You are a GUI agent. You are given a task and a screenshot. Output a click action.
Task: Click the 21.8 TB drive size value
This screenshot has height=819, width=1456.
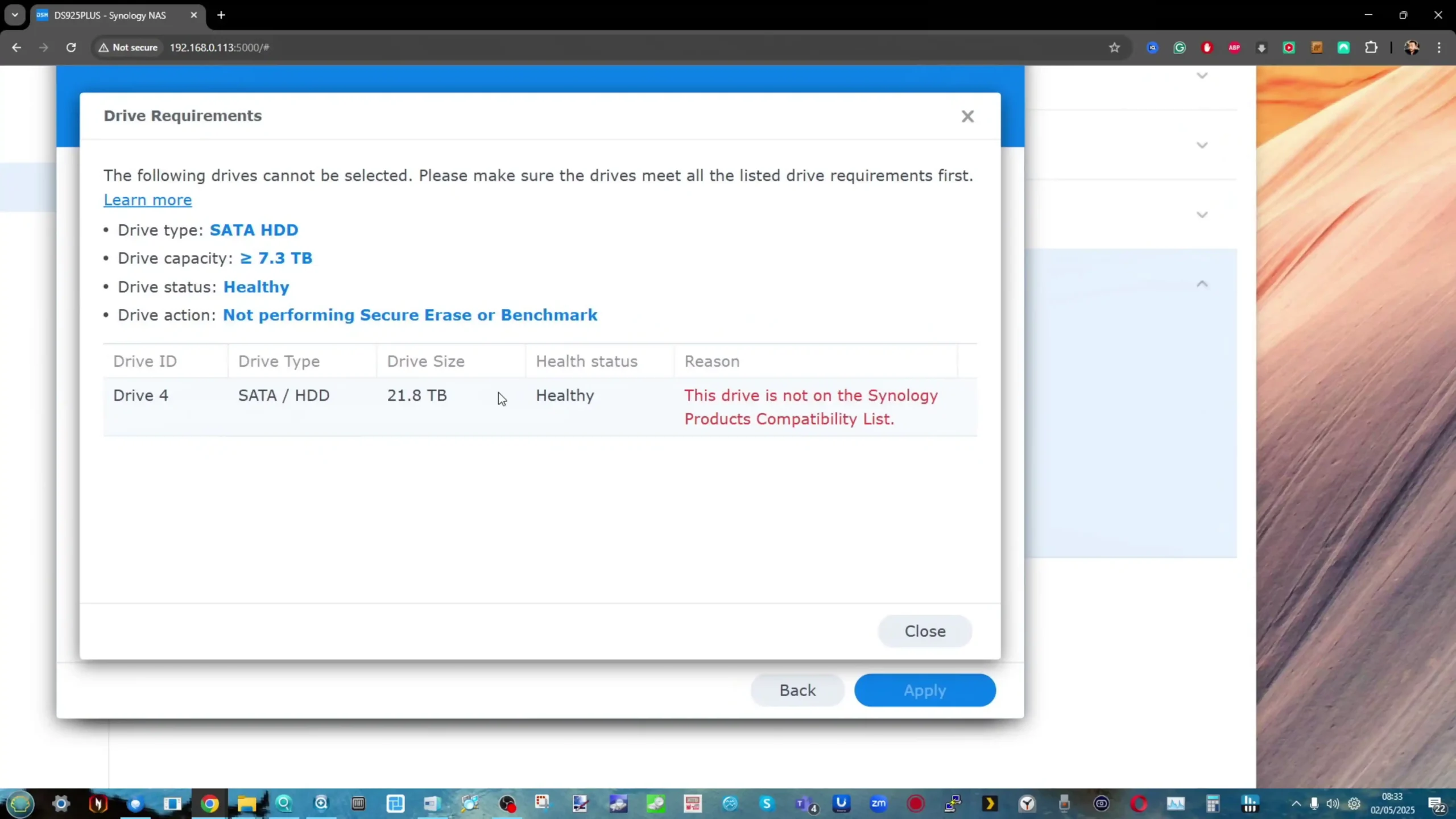pos(417,395)
